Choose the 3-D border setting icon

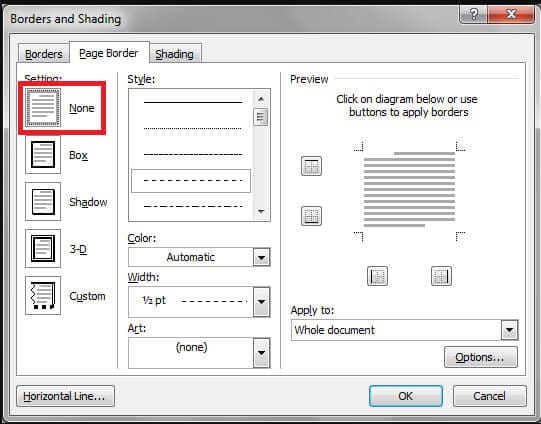43,248
